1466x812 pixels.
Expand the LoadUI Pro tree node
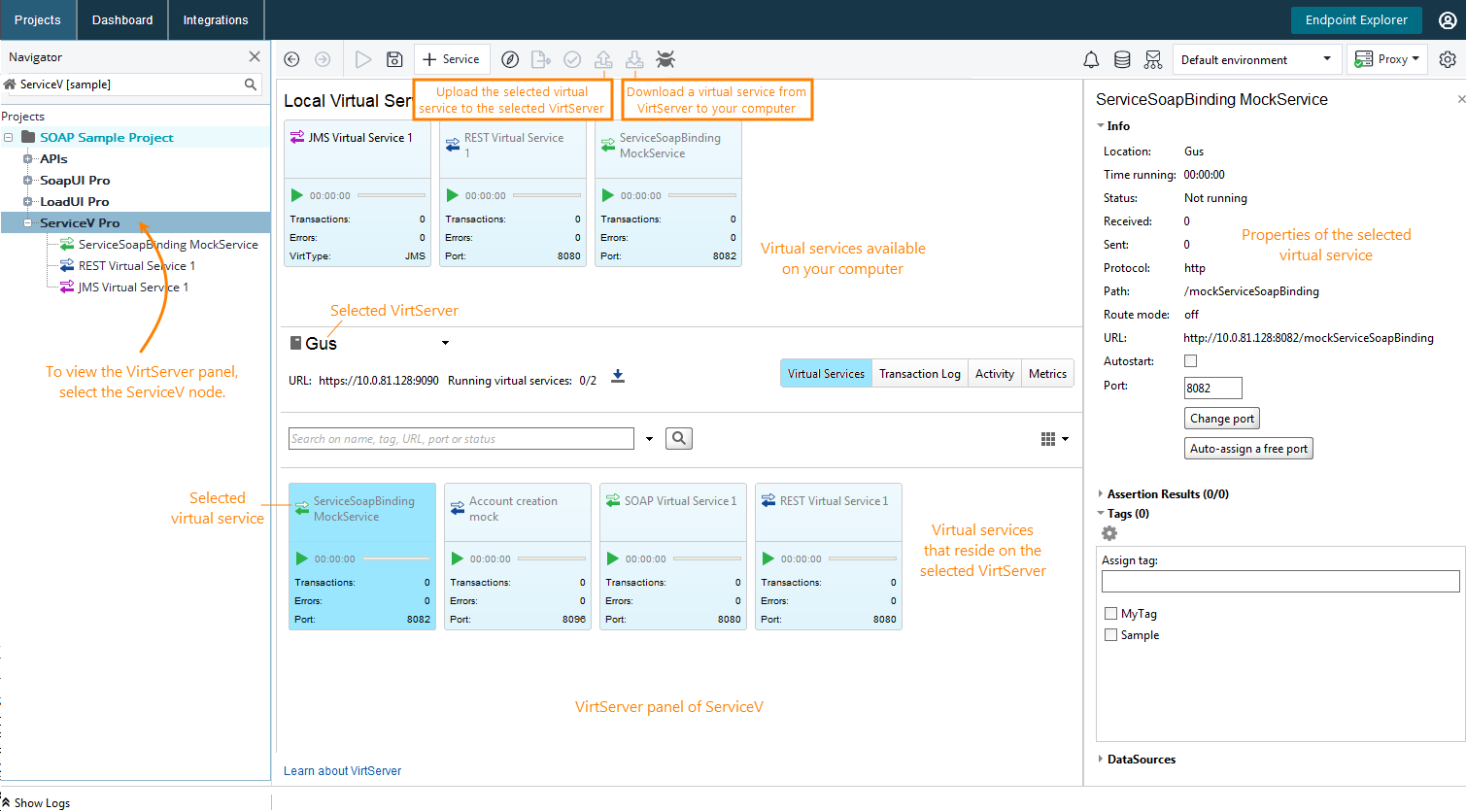coord(28,201)
